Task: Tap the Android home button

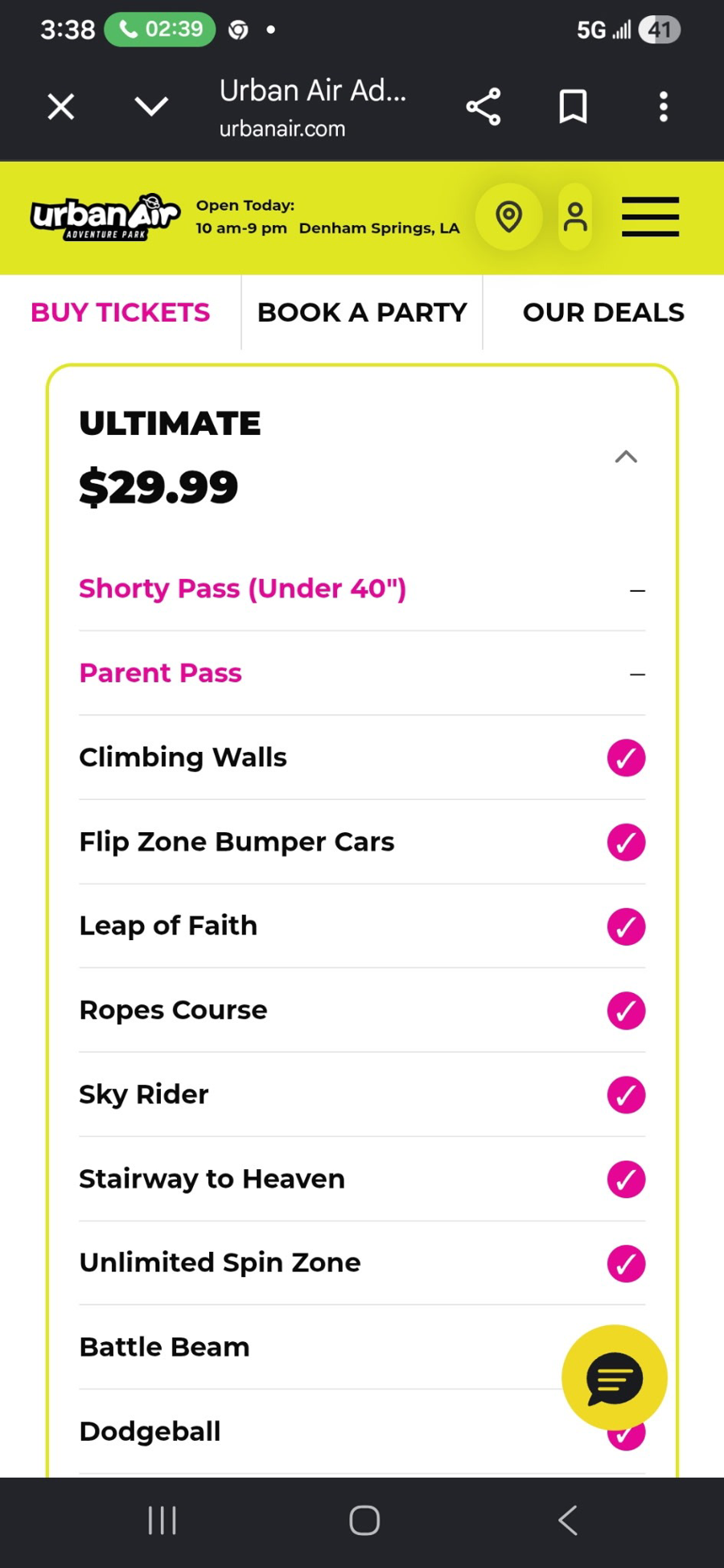Action: coord(364,1520)
